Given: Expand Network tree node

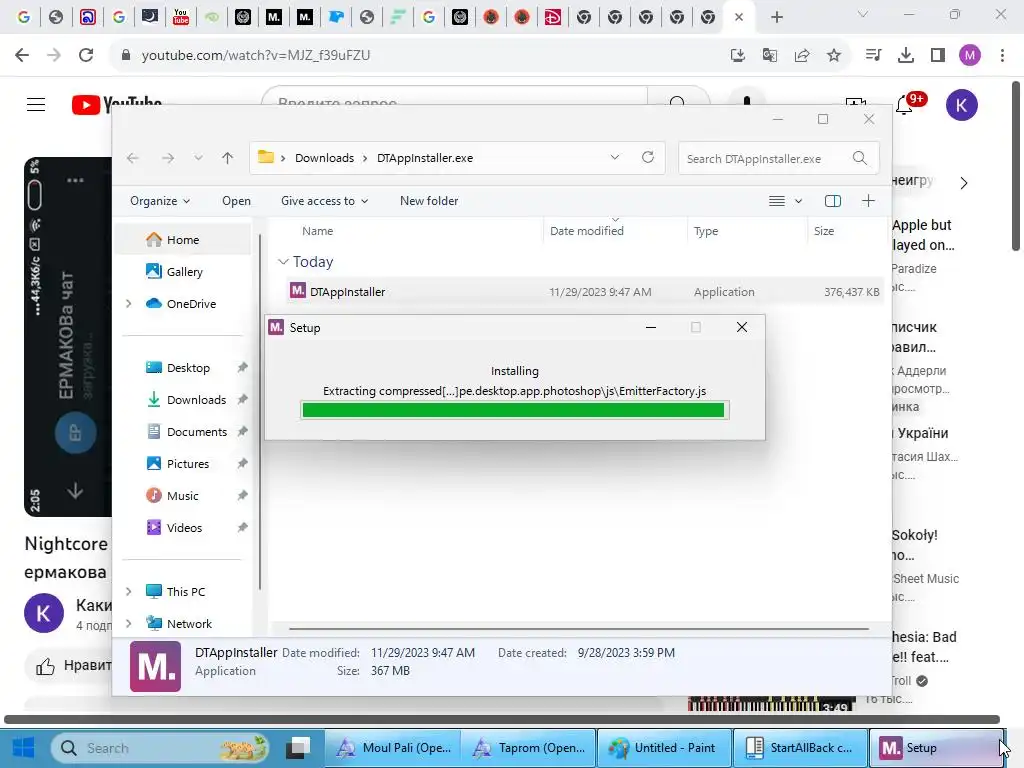Looking at the screenshot, I should click(129, 624).
